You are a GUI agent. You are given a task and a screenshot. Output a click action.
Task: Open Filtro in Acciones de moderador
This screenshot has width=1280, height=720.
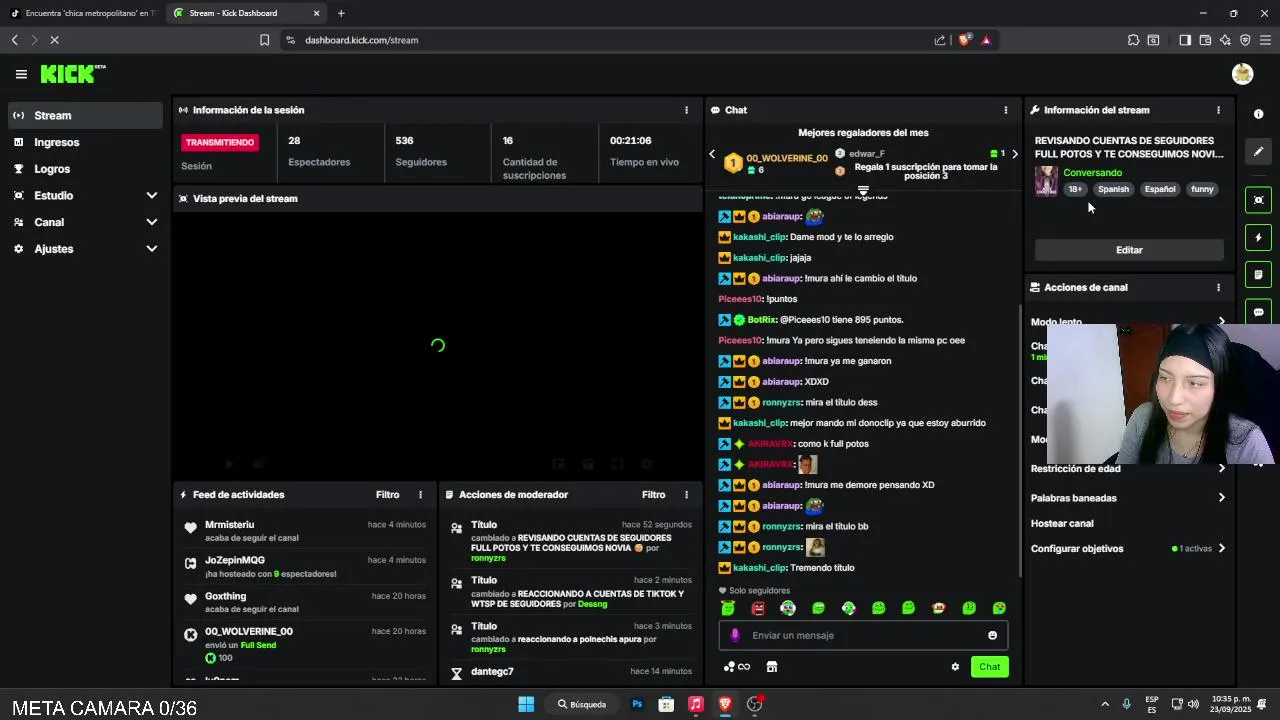click(x=653, y=495)
